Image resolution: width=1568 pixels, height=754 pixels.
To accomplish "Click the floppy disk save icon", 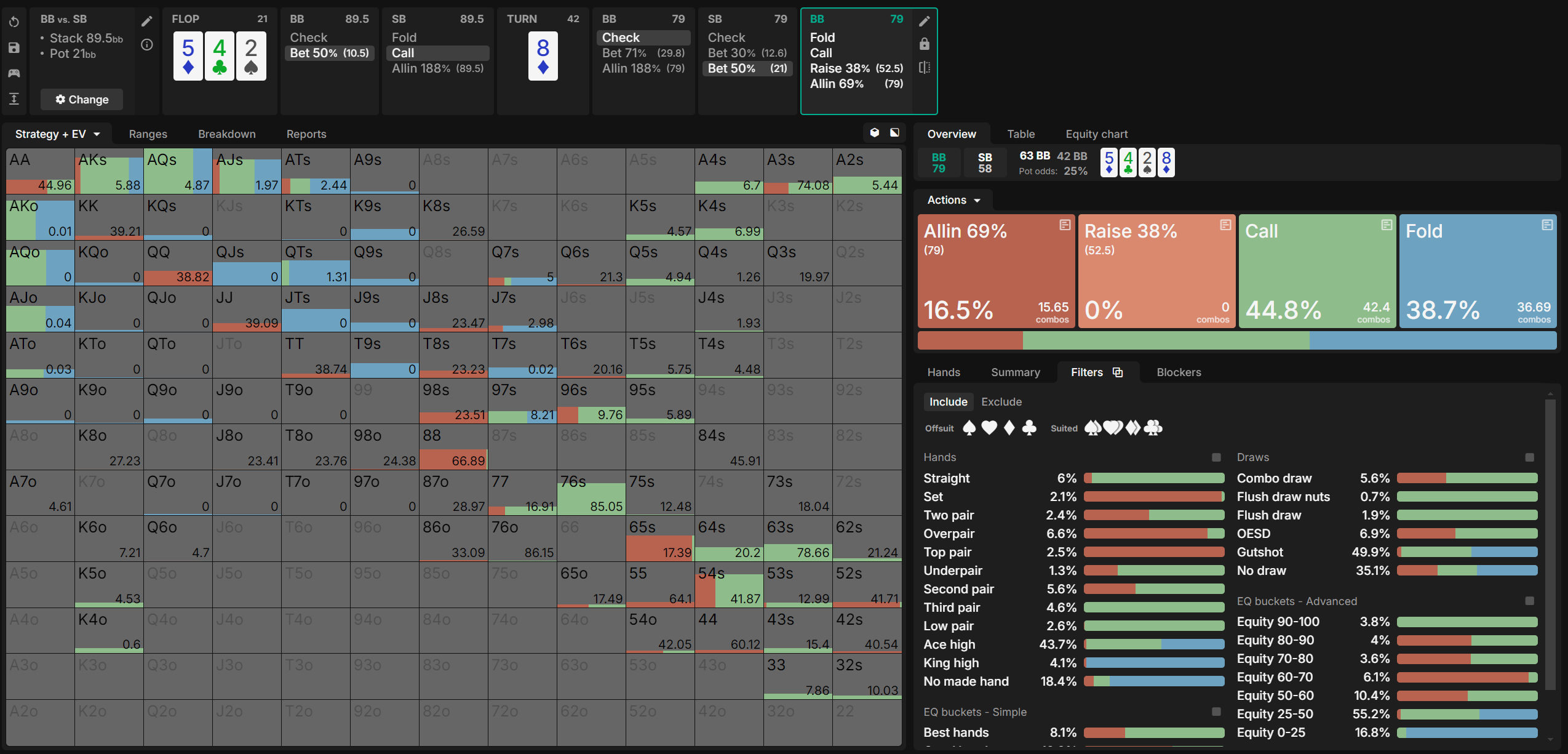I will [x=14, y=48].
